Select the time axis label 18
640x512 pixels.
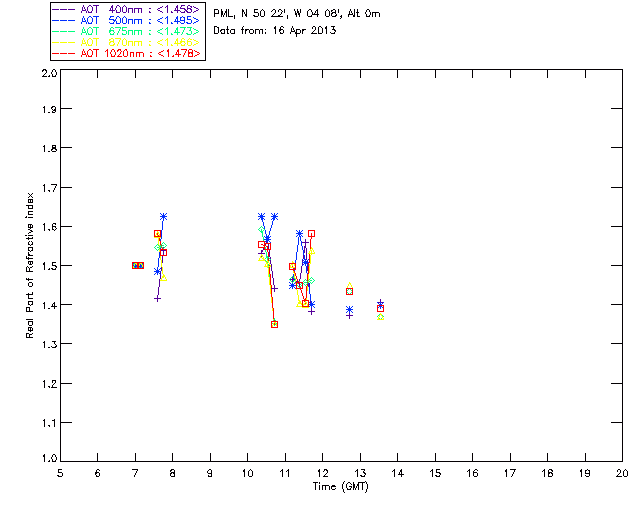pos(547,473)
